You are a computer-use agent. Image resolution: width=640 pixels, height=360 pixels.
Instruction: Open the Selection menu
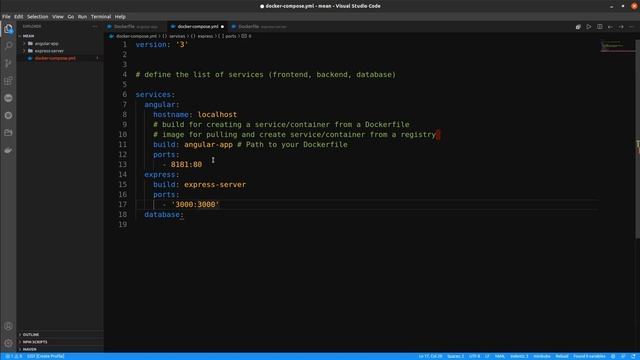point(38,17)
